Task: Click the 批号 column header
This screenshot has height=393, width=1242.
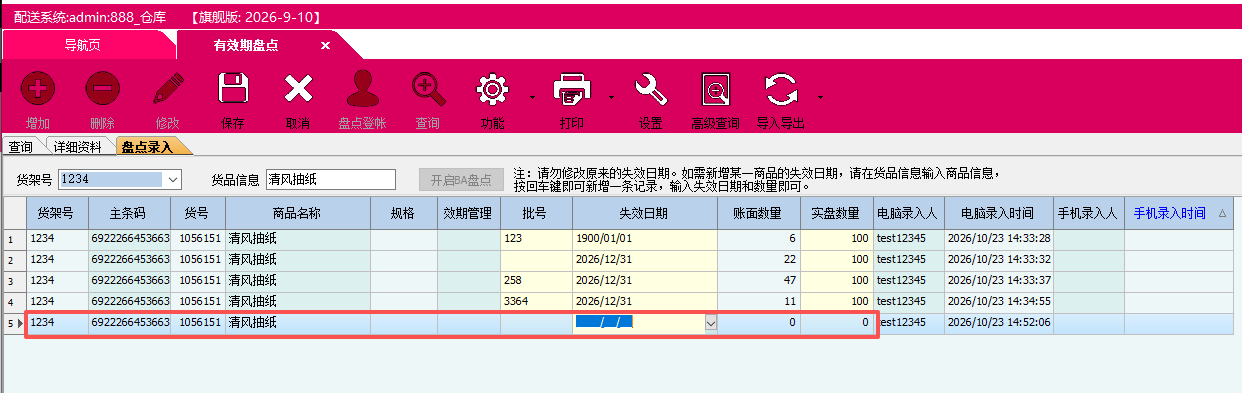Action: [535, 213]
